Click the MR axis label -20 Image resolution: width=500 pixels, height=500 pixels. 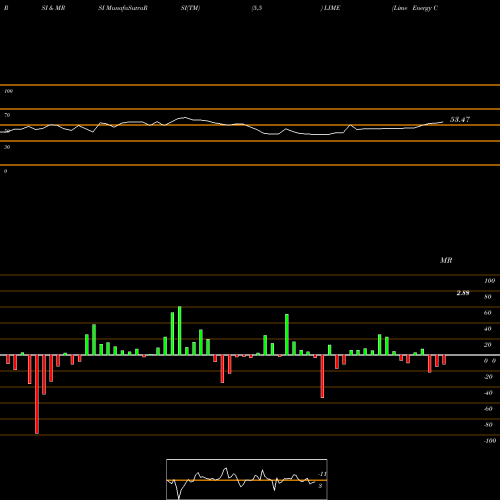click(x=488, y=377)
